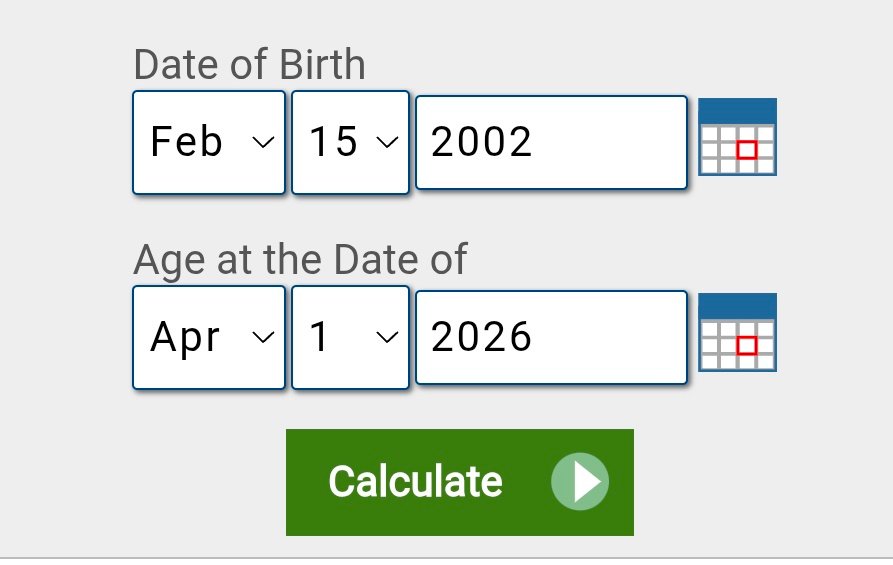Click the chevron in the lower day selector
This screenshot has height=565, width=893.
(x=386, y=338)
